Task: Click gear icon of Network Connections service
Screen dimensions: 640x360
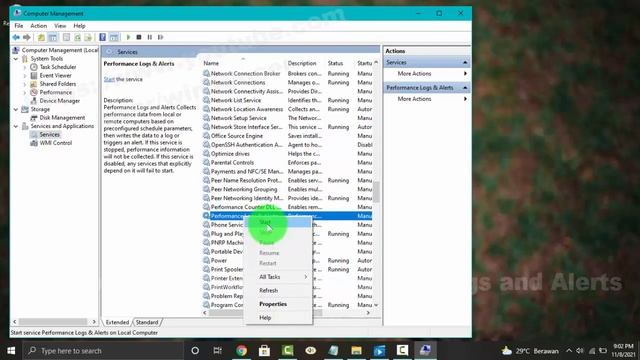Action: click(x=207, y=82)
